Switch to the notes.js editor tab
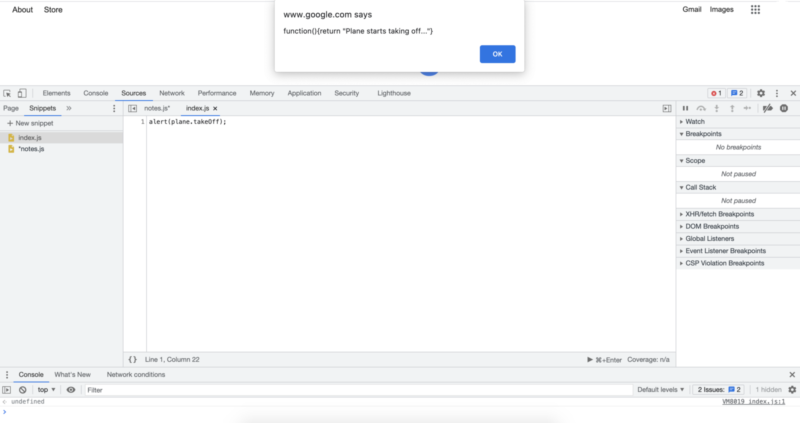This screenshot has height=423, width=800. (157, 108)
